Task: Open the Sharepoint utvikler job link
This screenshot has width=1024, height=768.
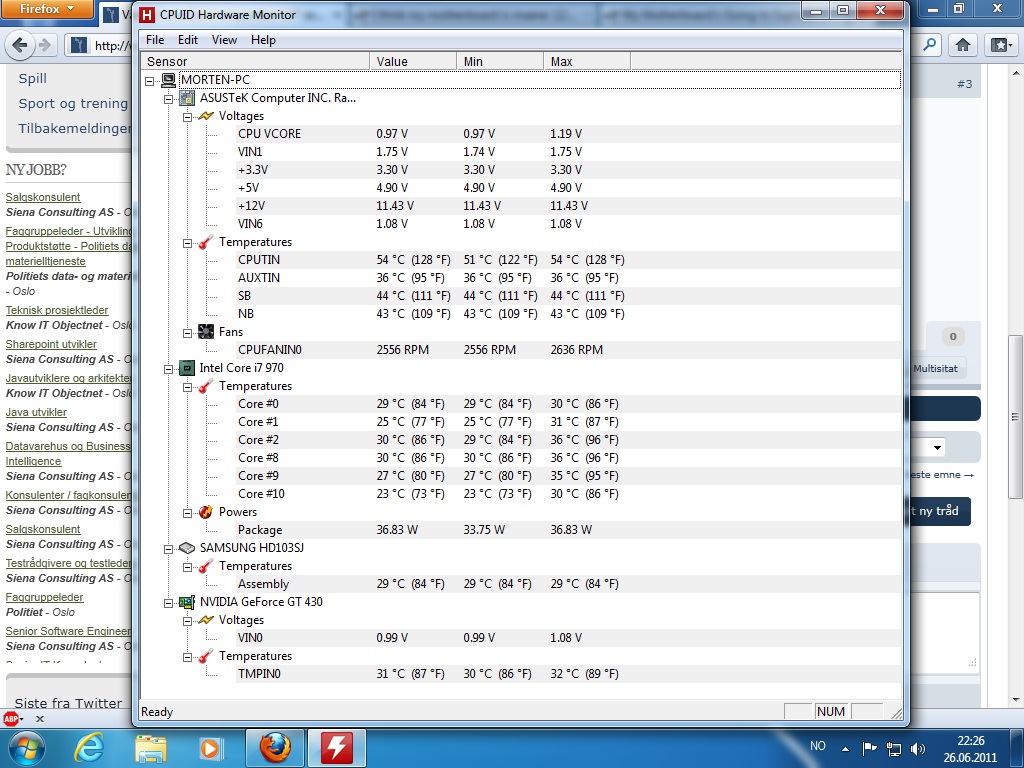Action: 51,344
